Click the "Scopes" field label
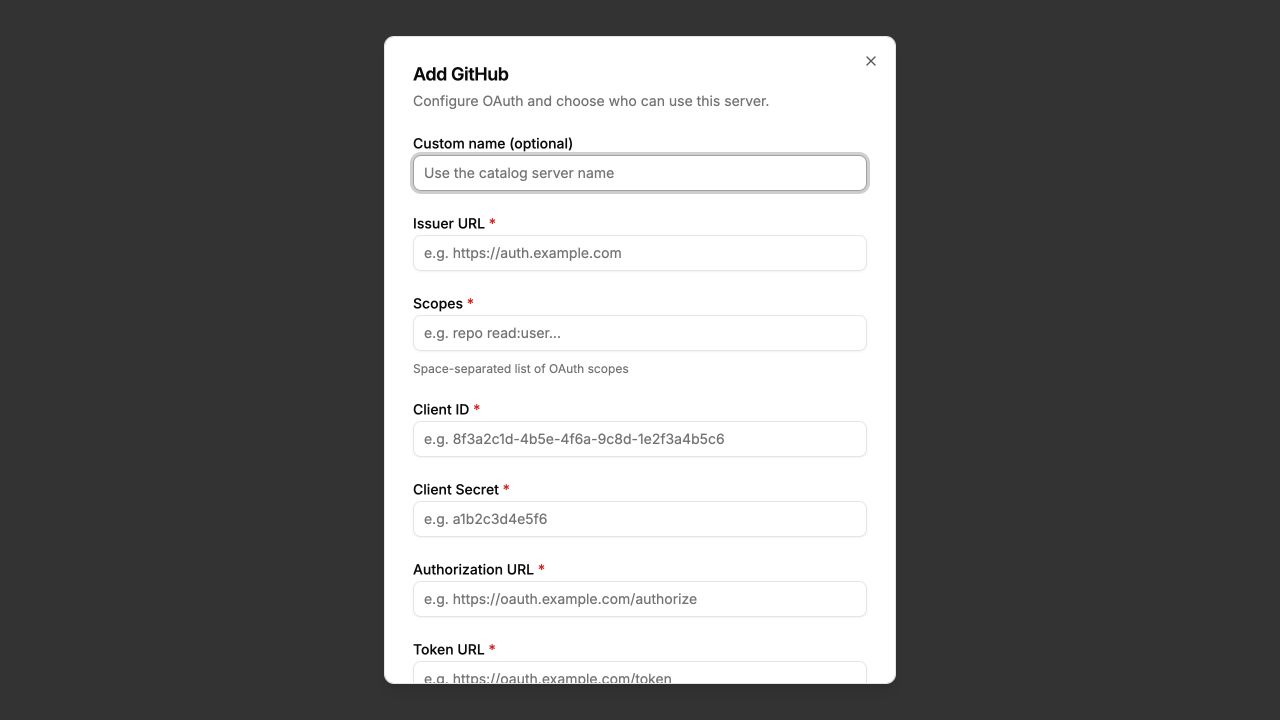The image size is (1280, 720). click(x=438, y=303)
